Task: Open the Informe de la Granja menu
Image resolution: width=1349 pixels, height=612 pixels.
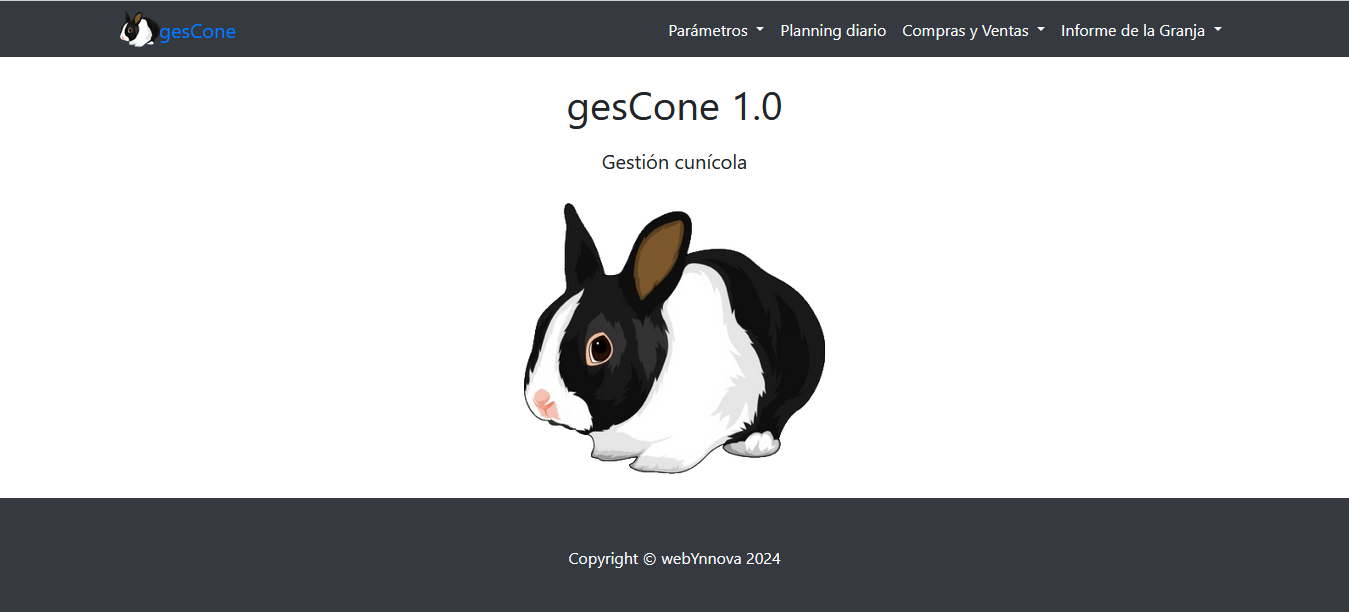Action: click(1132, 31)
